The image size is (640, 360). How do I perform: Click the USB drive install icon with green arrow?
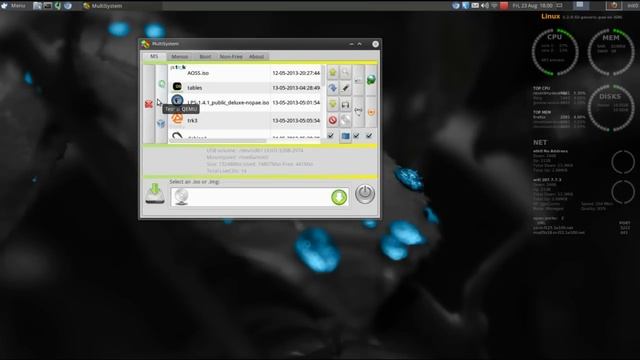[x=155, y=194]
